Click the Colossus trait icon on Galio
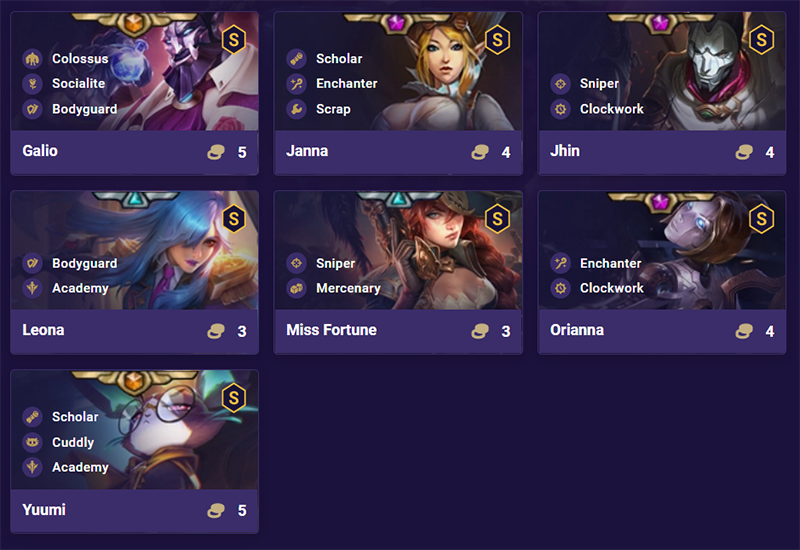This screenshot has width=800, height=550. point(31,59)
